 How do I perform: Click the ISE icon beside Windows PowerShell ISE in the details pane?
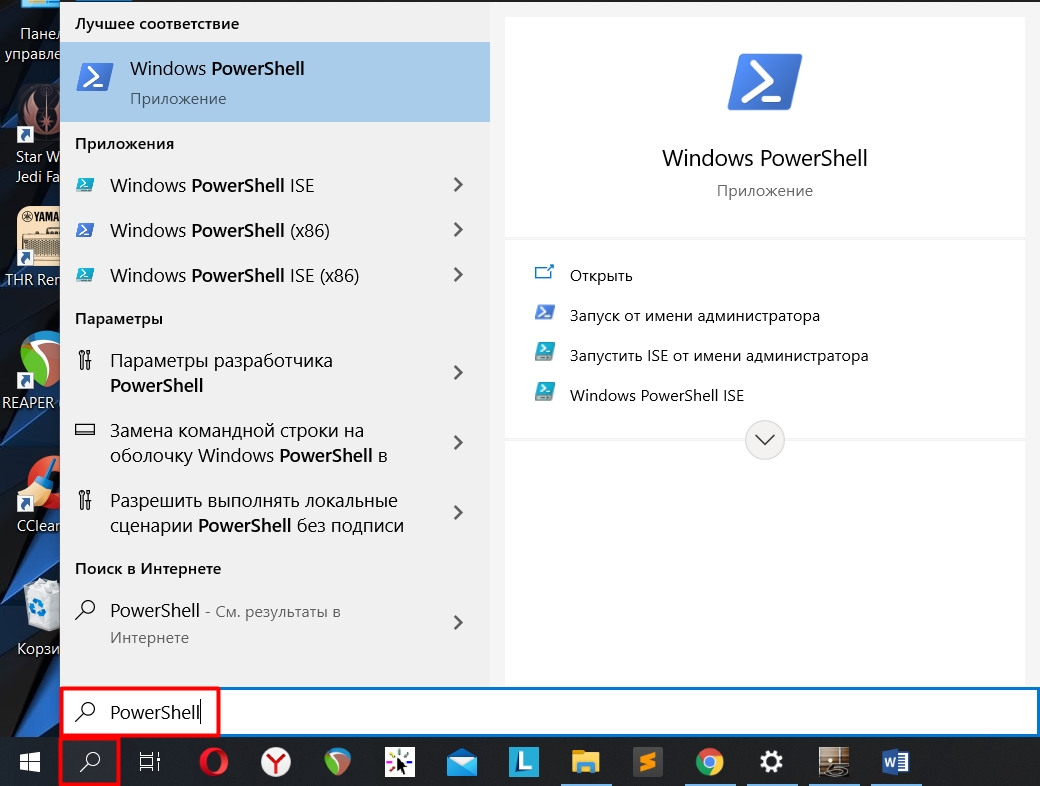coord(545,391)
